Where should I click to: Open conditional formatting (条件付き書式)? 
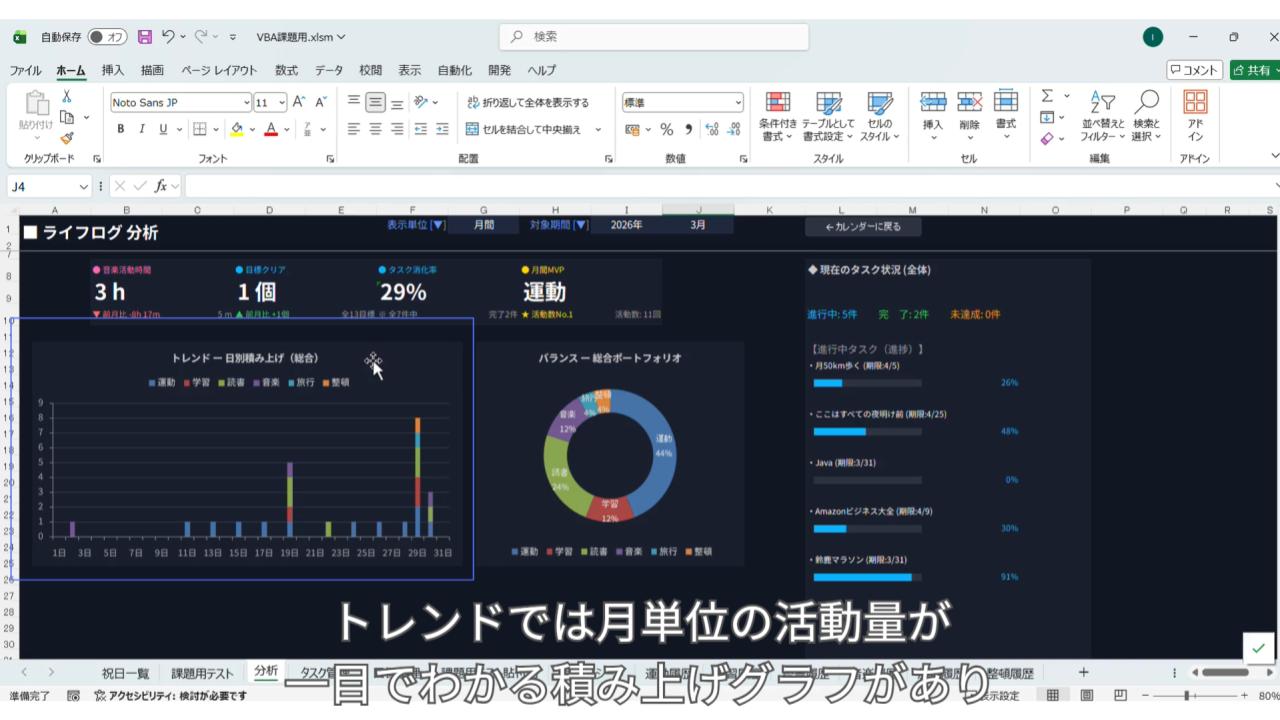coord(778,117)
